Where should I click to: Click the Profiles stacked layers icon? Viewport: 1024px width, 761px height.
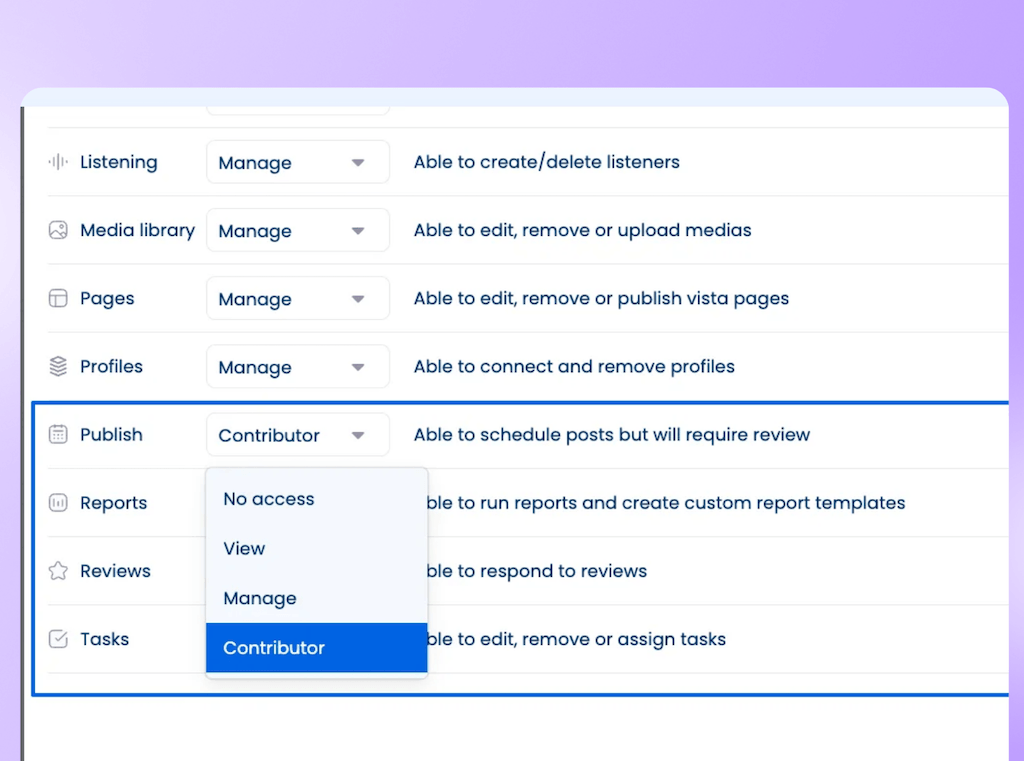click(58, 366)
